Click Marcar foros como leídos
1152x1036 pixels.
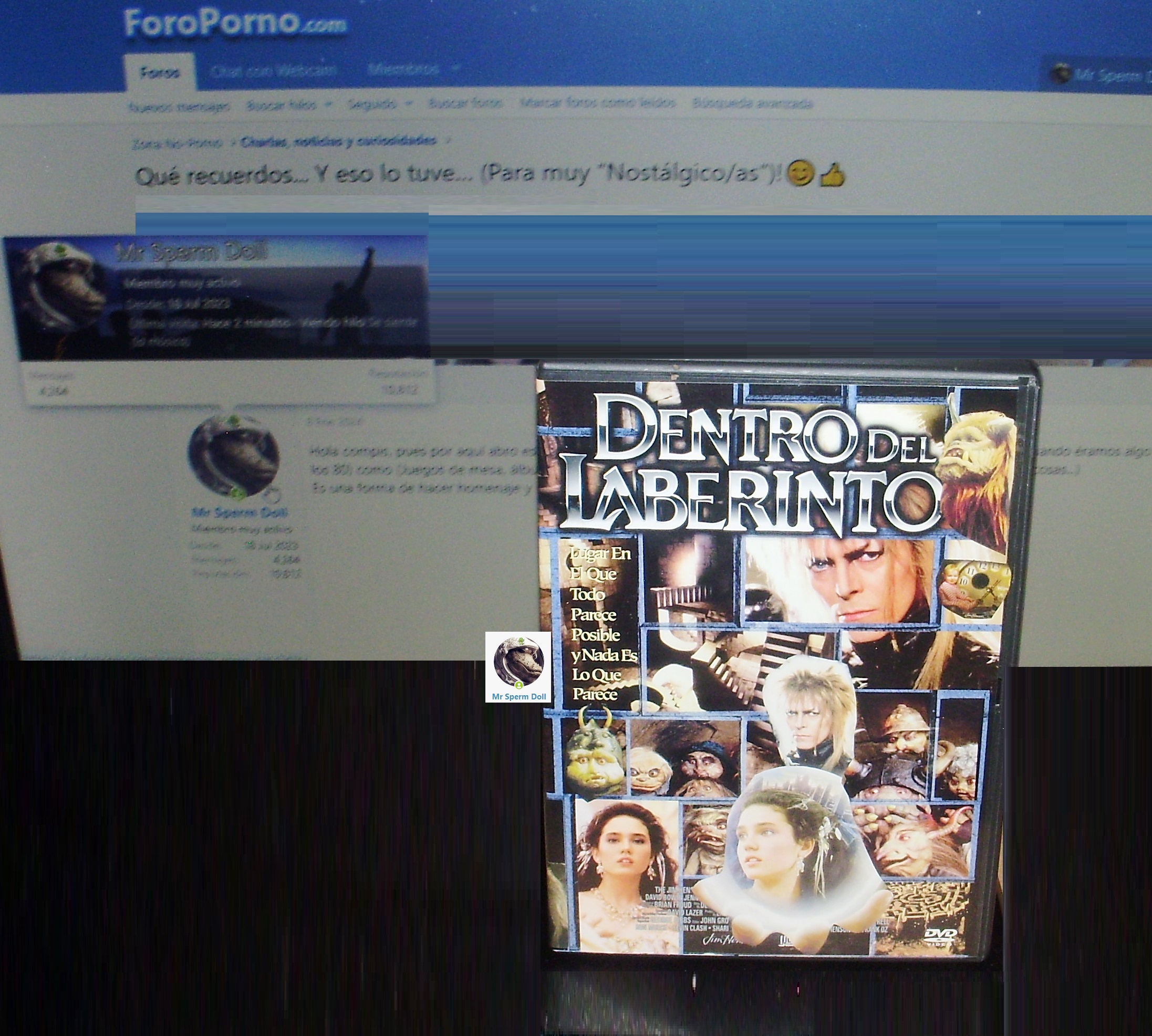click(x=597, y=103)
